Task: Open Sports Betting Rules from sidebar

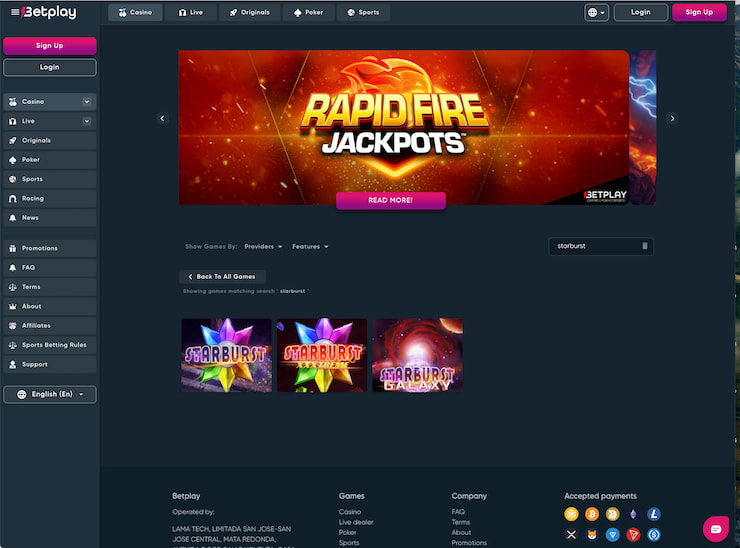Action: pyautogui.click(x=50, y=345)
